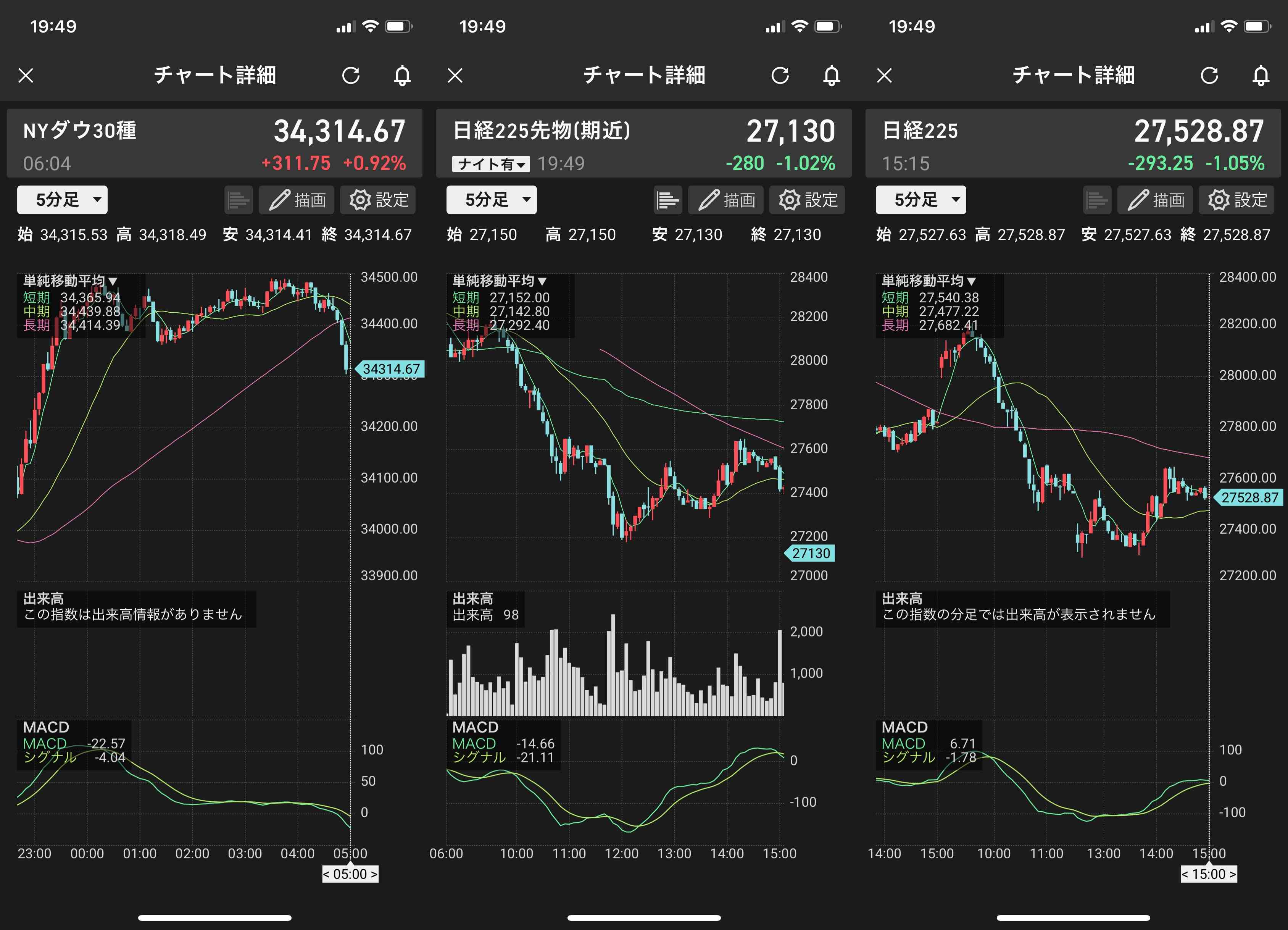Tap the 27130 current price tag

[x=811, y=553]
